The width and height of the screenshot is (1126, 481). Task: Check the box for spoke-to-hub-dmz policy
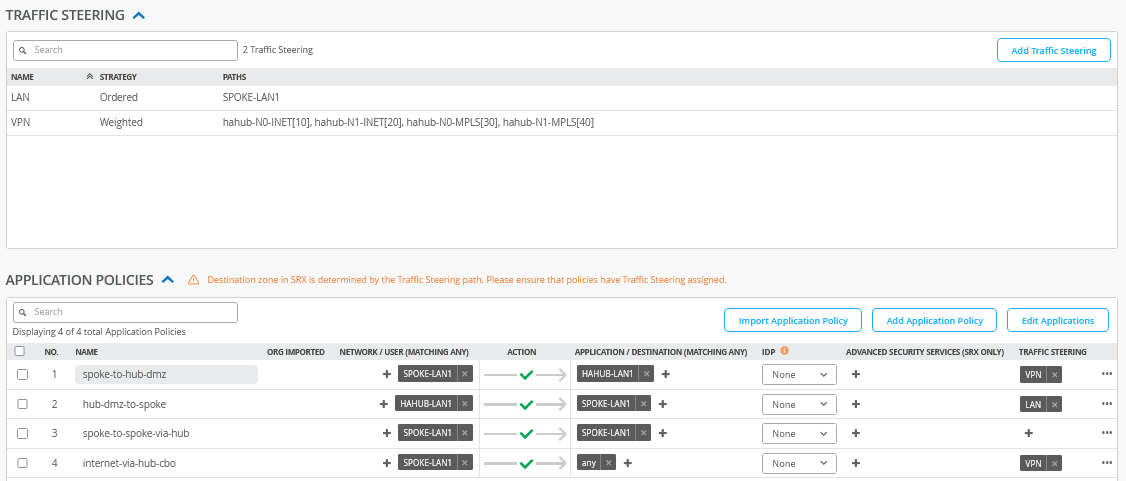coord(22,374)
